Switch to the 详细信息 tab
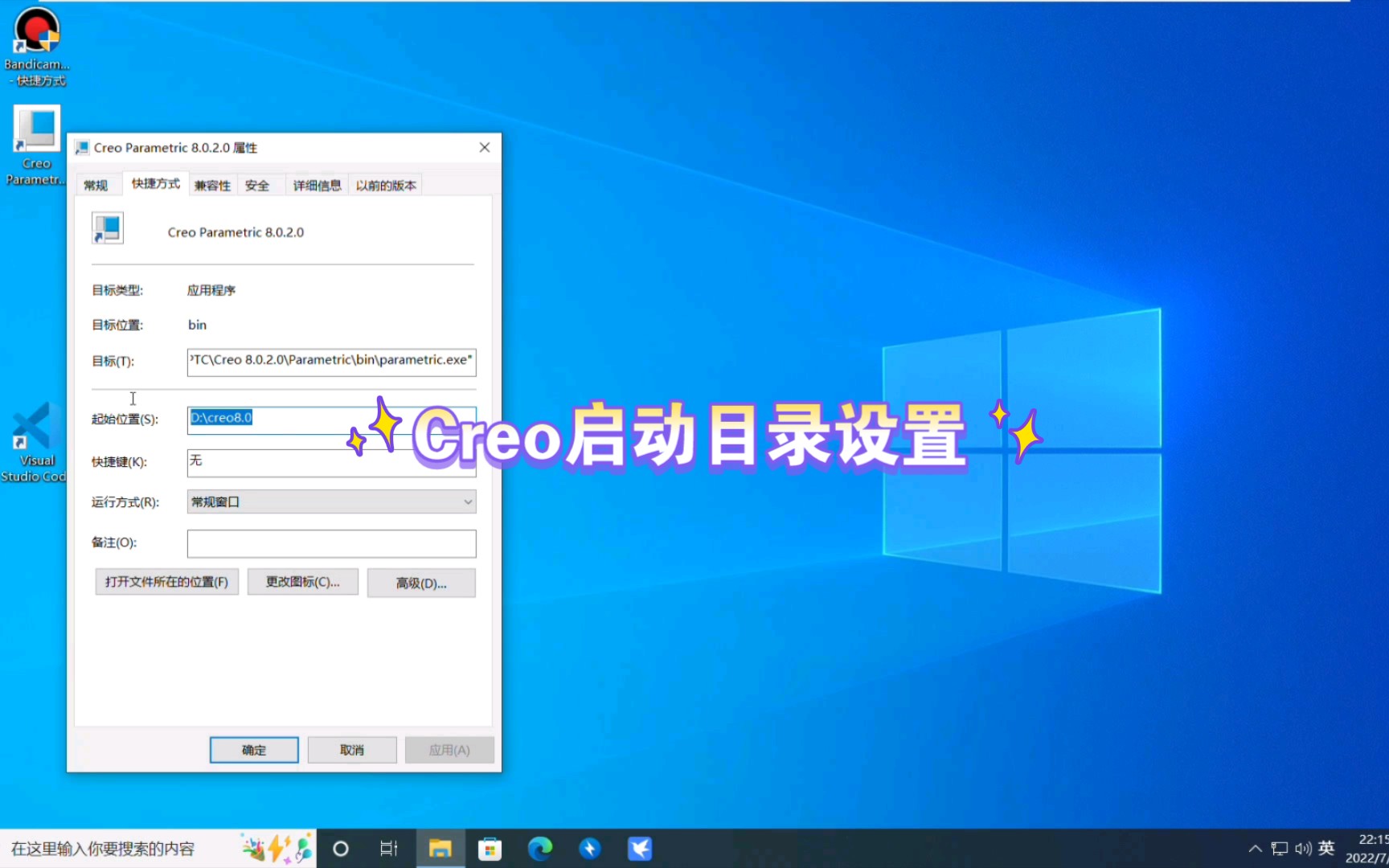Screen dimensions: 1389x868 tap(317, 186)
